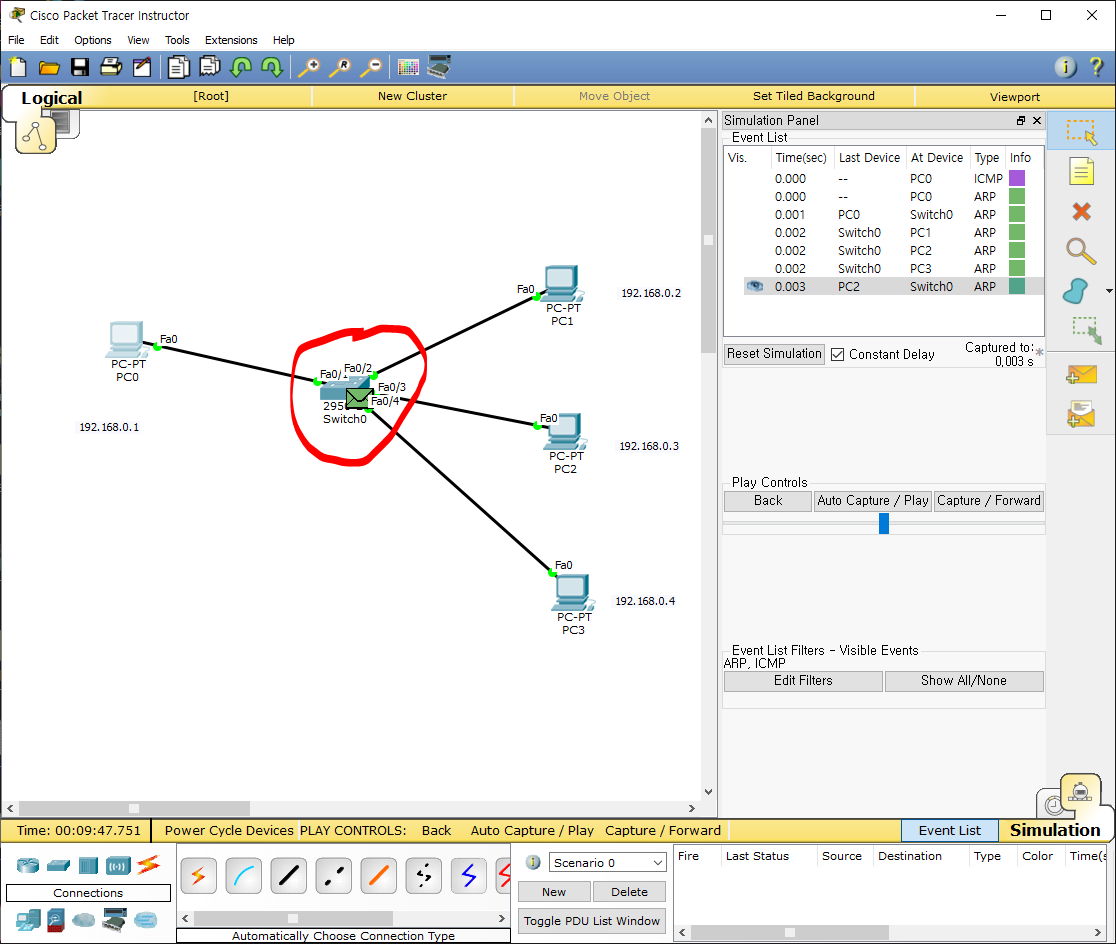Choose the Copper Straight-Through cable

(x=288, y=876)
